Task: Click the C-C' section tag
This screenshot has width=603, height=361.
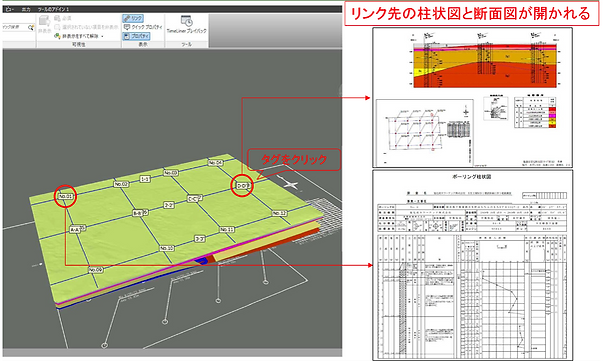Action: [x=193, y=199]
